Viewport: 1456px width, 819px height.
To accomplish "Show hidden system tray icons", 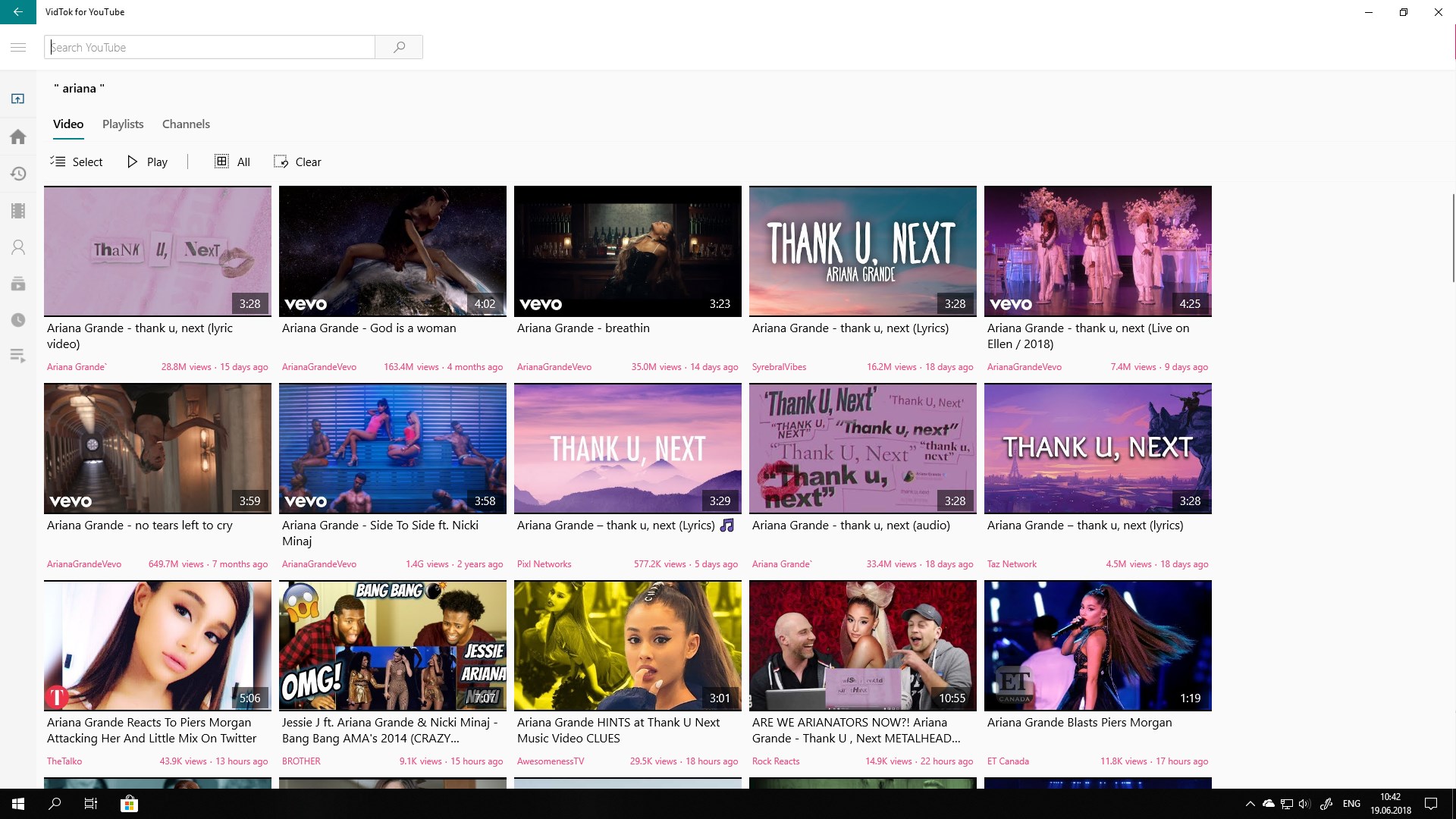I will tap(1250, 804).
